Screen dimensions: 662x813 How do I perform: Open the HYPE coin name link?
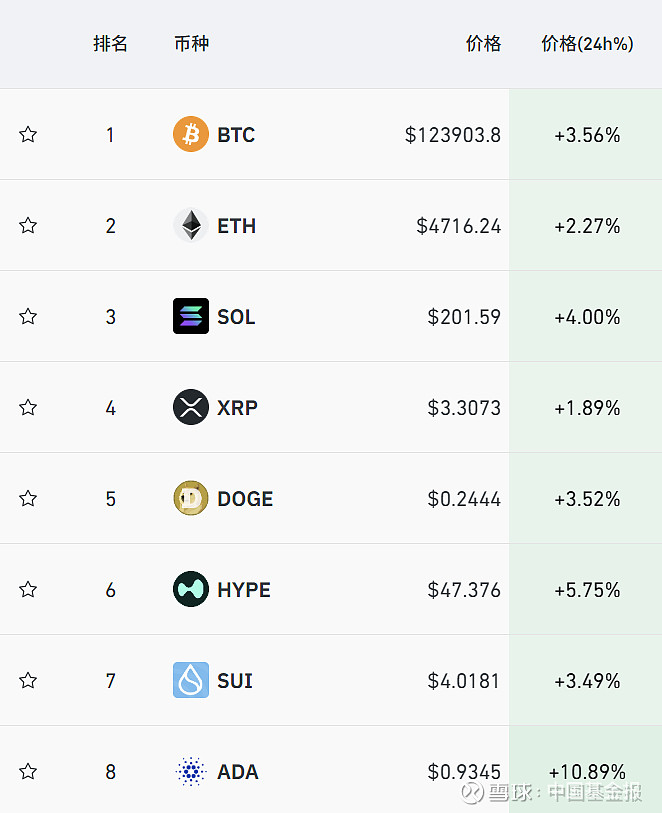(x=244, y=590)
